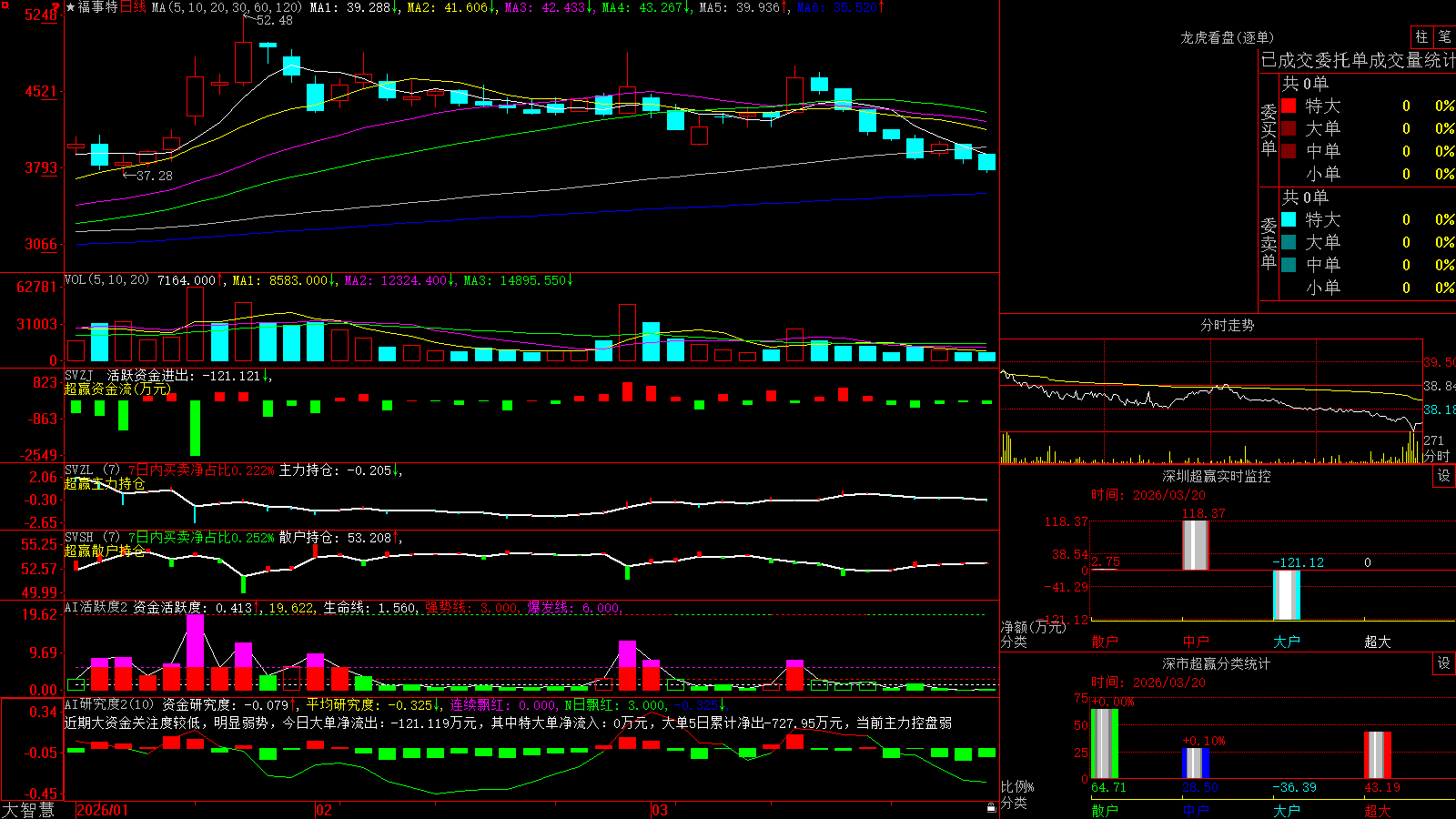1456x819 pixels.
Task: Click the intraday 分时 mini chart
Action: 1211,401
